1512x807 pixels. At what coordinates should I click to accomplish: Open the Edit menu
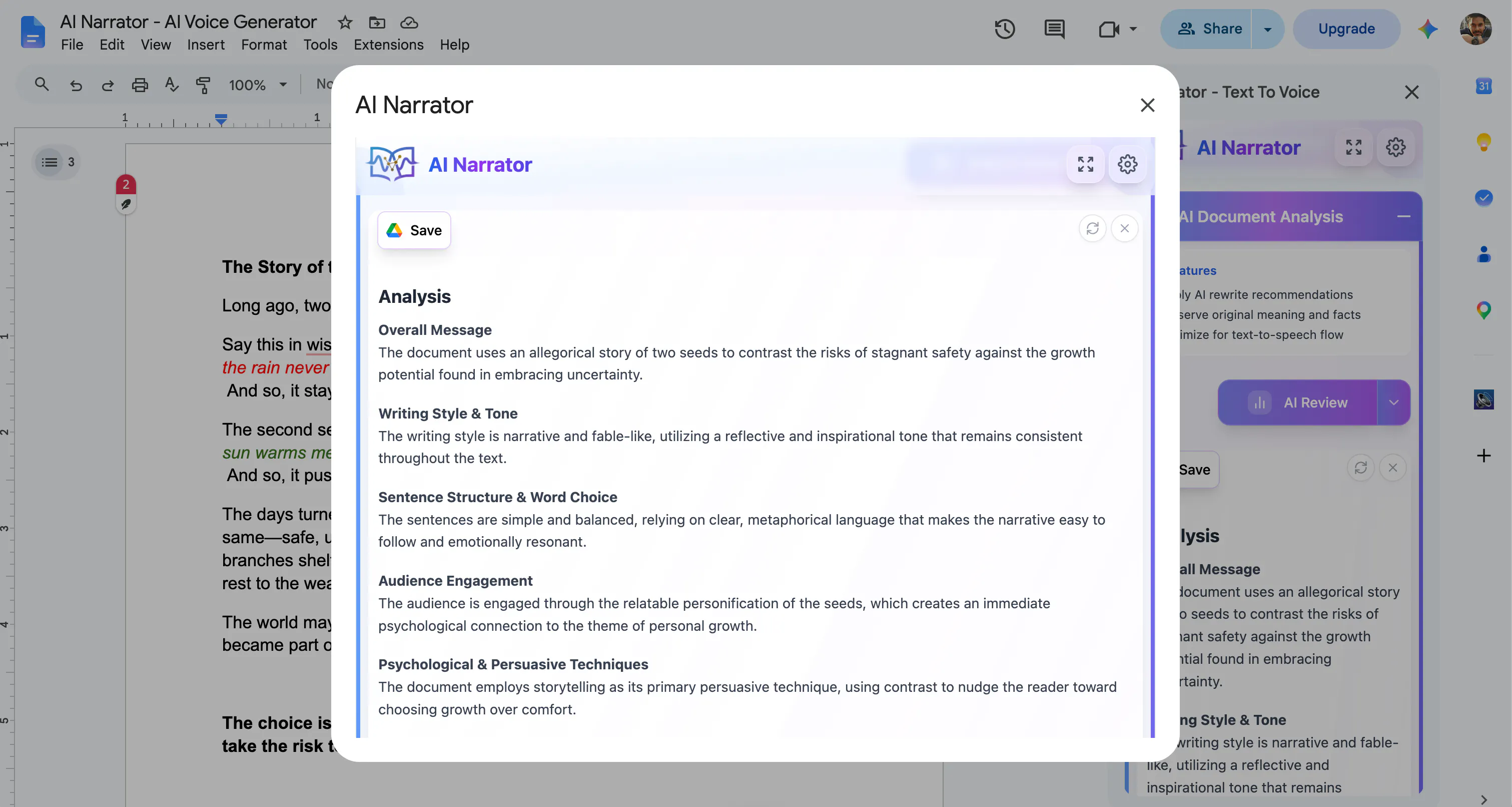112,45
